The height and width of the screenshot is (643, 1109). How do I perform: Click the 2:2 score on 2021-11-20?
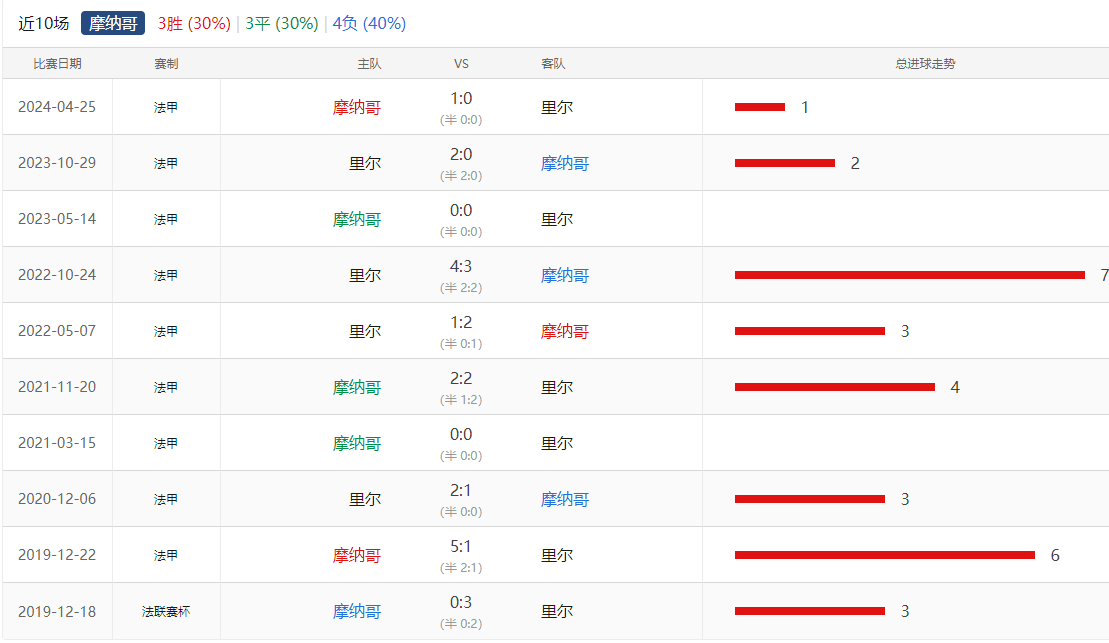[461, 379]
